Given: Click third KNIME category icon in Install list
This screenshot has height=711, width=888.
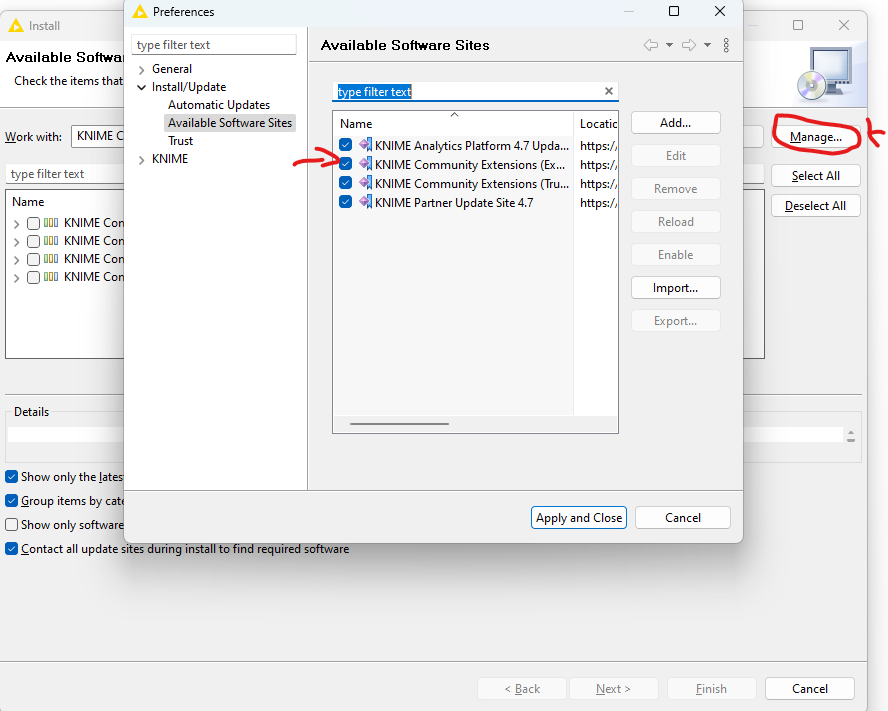Looking at the screenshot, I should (51, 258).
